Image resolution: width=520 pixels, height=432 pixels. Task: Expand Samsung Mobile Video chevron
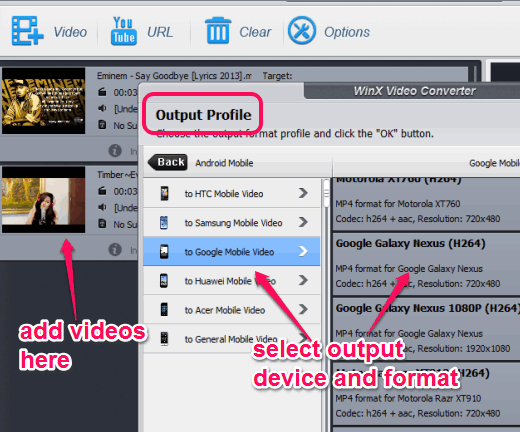tap(303, 222)
